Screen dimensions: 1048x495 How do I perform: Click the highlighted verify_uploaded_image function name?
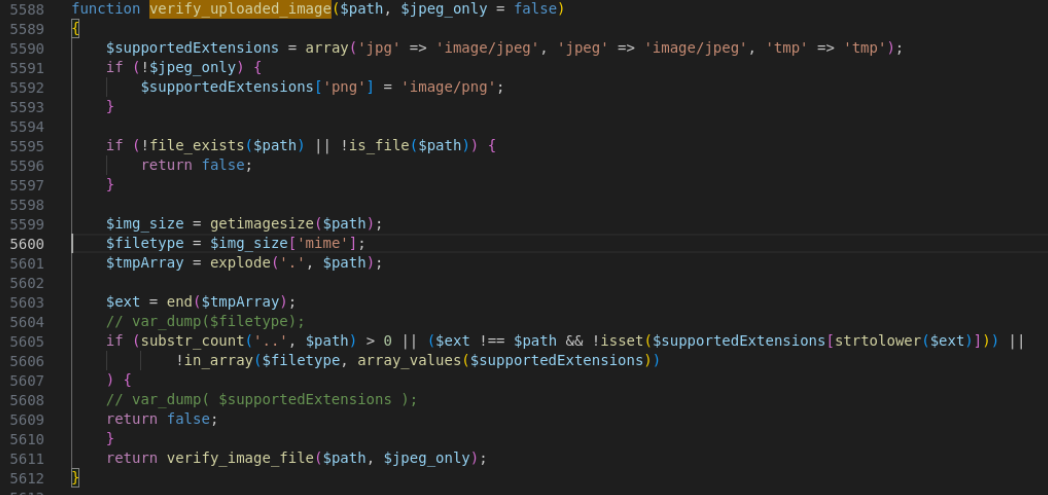point(240,9)
